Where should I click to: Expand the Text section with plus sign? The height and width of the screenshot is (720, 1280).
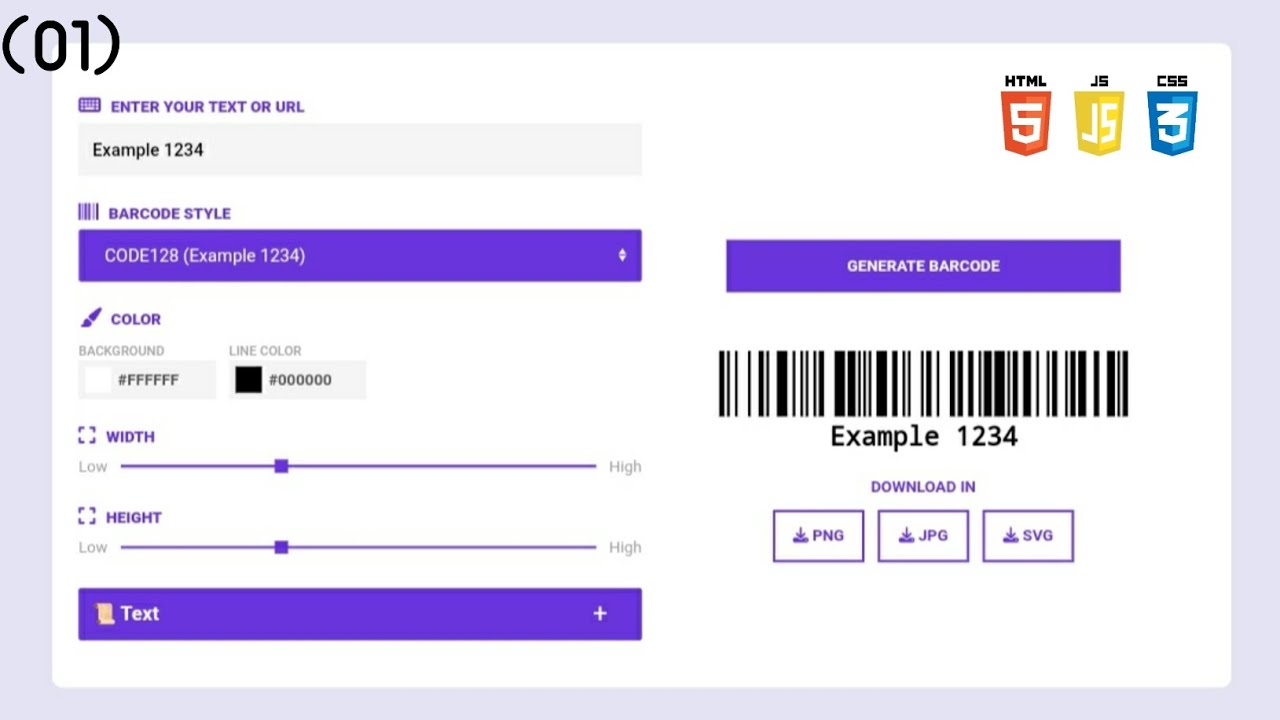point(600,613)
